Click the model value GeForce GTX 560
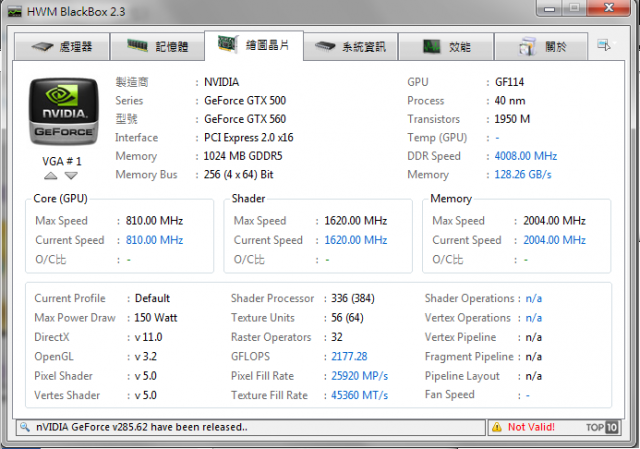Image resolution: width=640 pixels, height=449 pixels. click(245, 119)
